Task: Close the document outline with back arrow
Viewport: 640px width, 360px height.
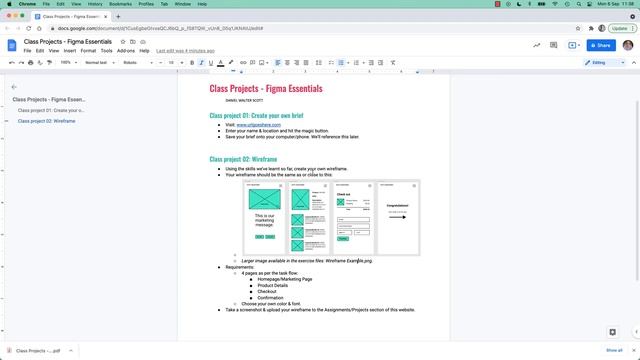Action: tap(14, 87)
